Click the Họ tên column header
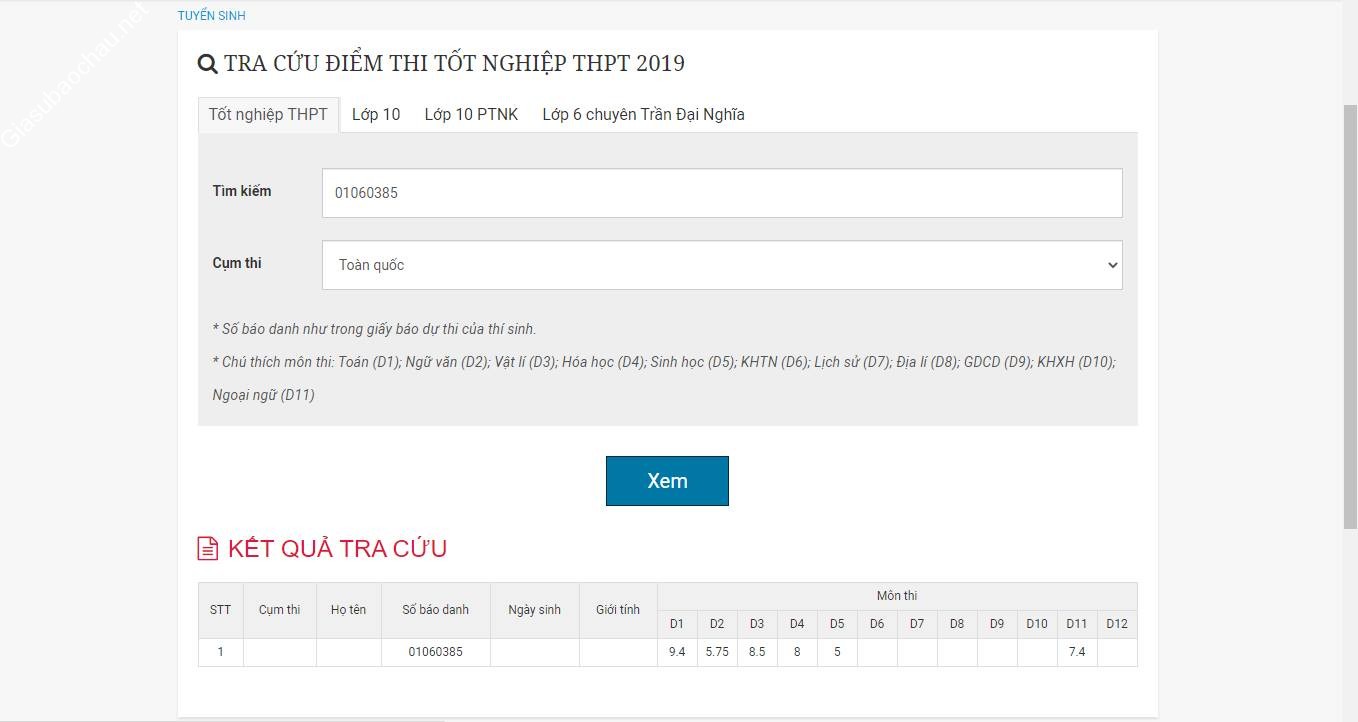The image size is (1358, 722). (x=349, y=610)
